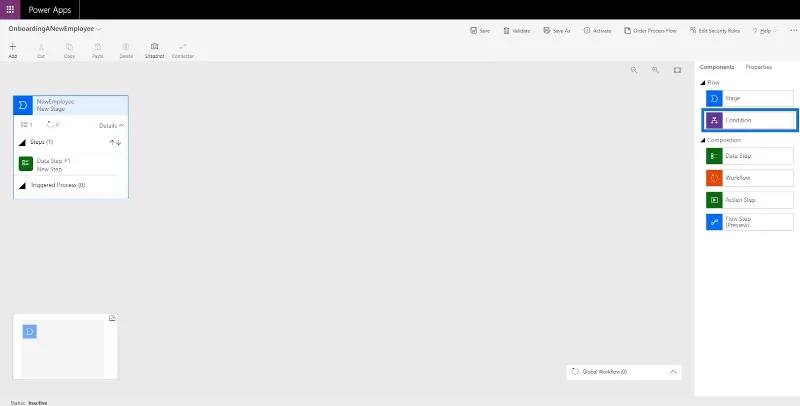Select the Workflow component
The width and height of the screenshot is (800, 406).
749,178
